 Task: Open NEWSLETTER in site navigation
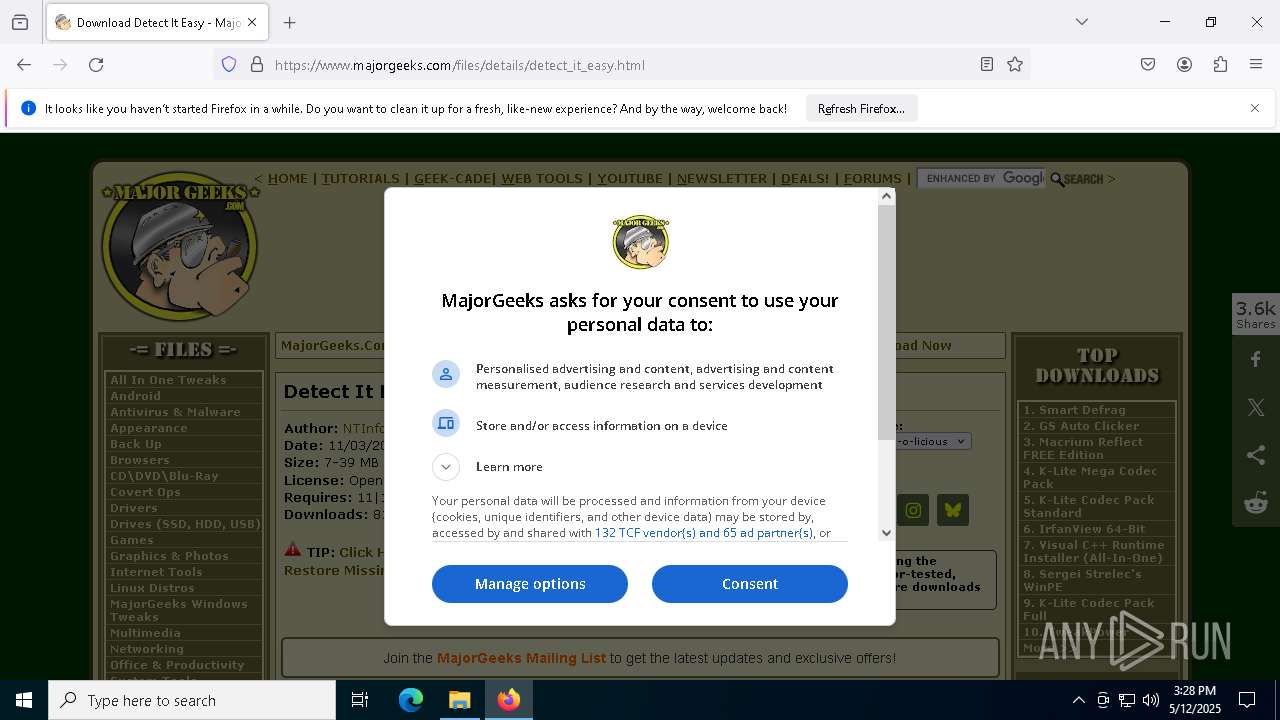click(722, 179)
